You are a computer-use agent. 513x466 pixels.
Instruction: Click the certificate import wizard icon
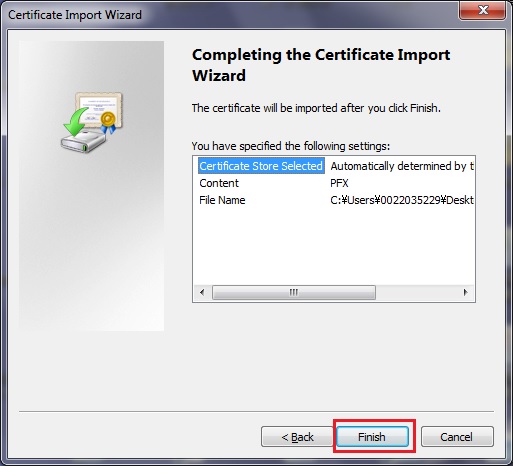(x=92, y=122)
